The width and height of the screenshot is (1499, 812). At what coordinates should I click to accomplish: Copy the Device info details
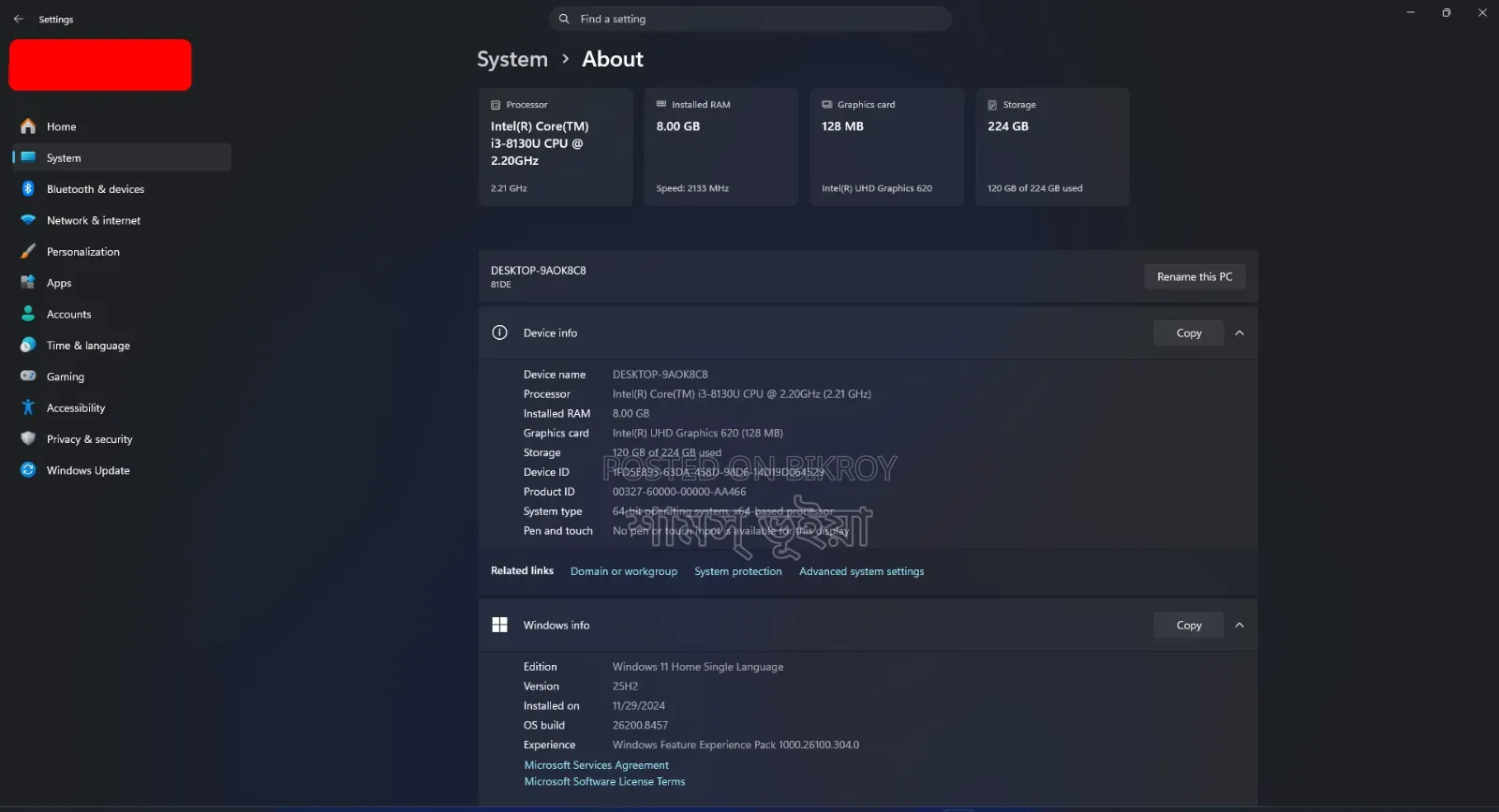click(1189, 332)
